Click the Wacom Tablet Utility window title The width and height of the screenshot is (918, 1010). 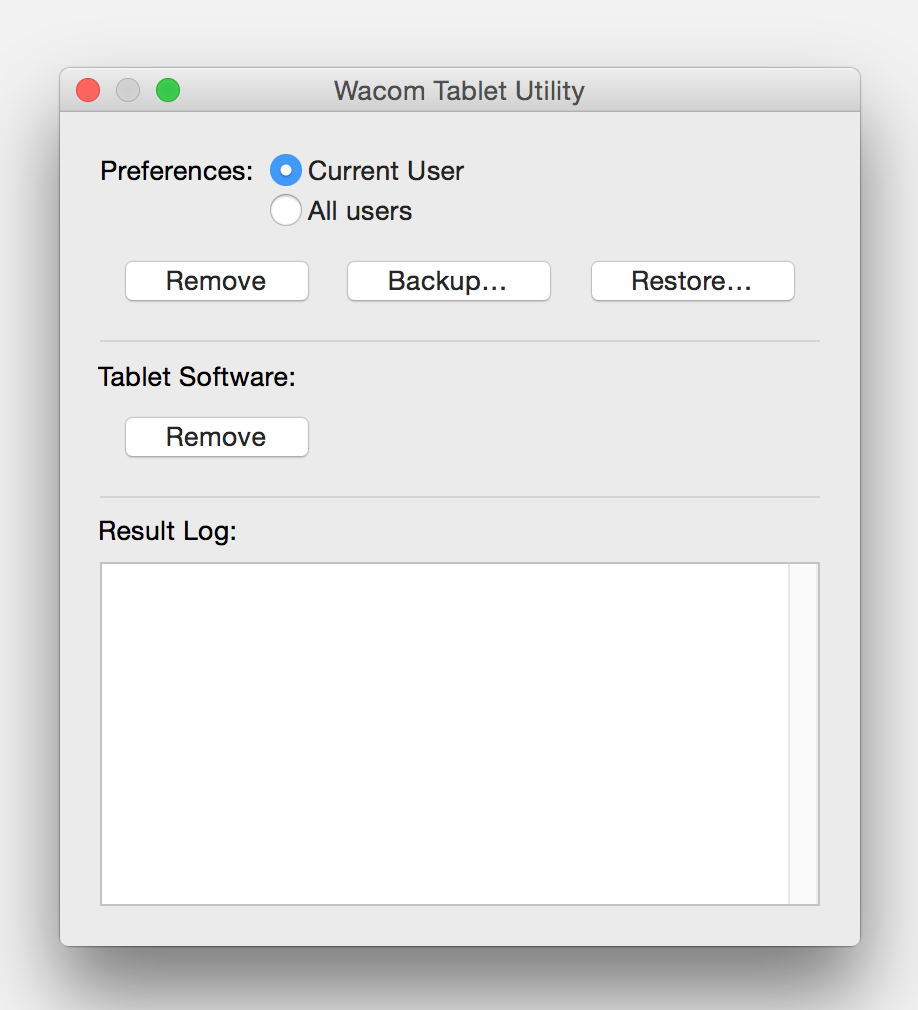point(459,91)
